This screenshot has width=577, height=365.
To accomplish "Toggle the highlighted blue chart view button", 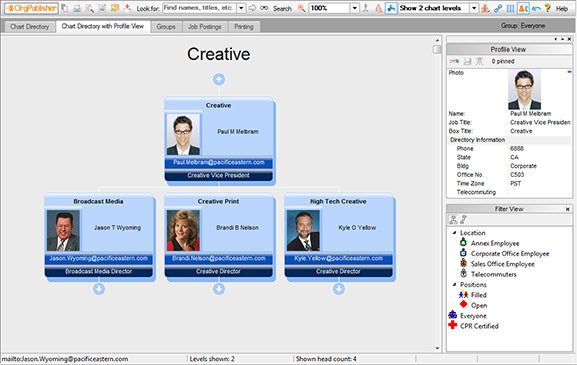I will (x=391, y=8).
